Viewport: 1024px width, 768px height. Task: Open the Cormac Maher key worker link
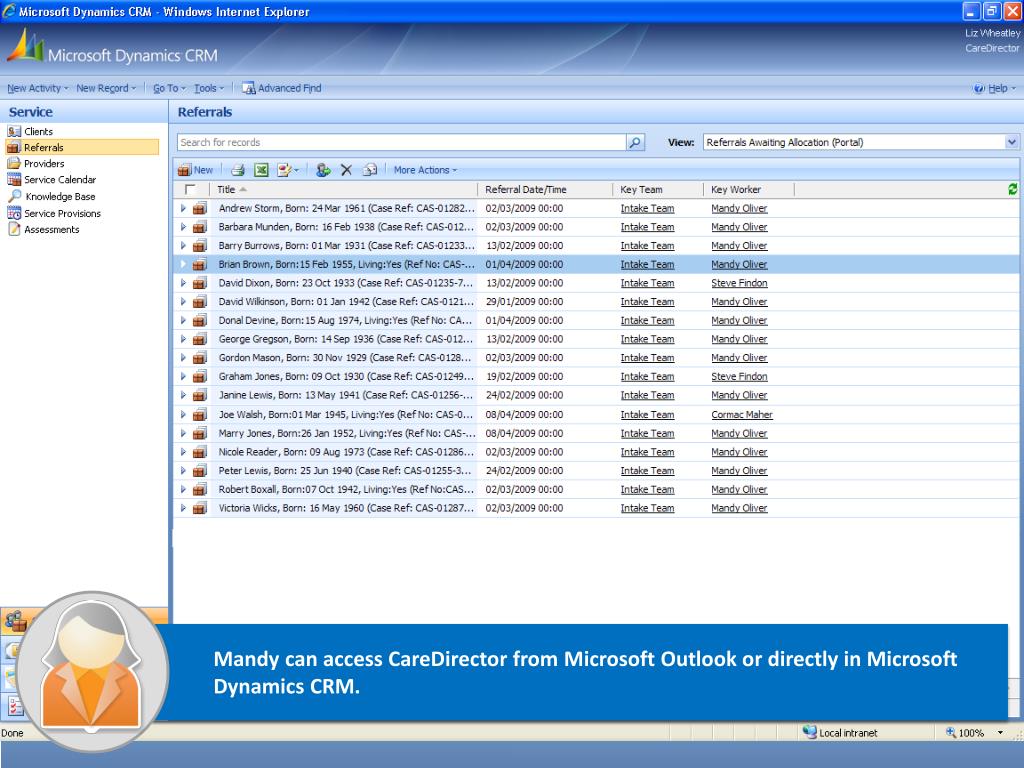742,415
